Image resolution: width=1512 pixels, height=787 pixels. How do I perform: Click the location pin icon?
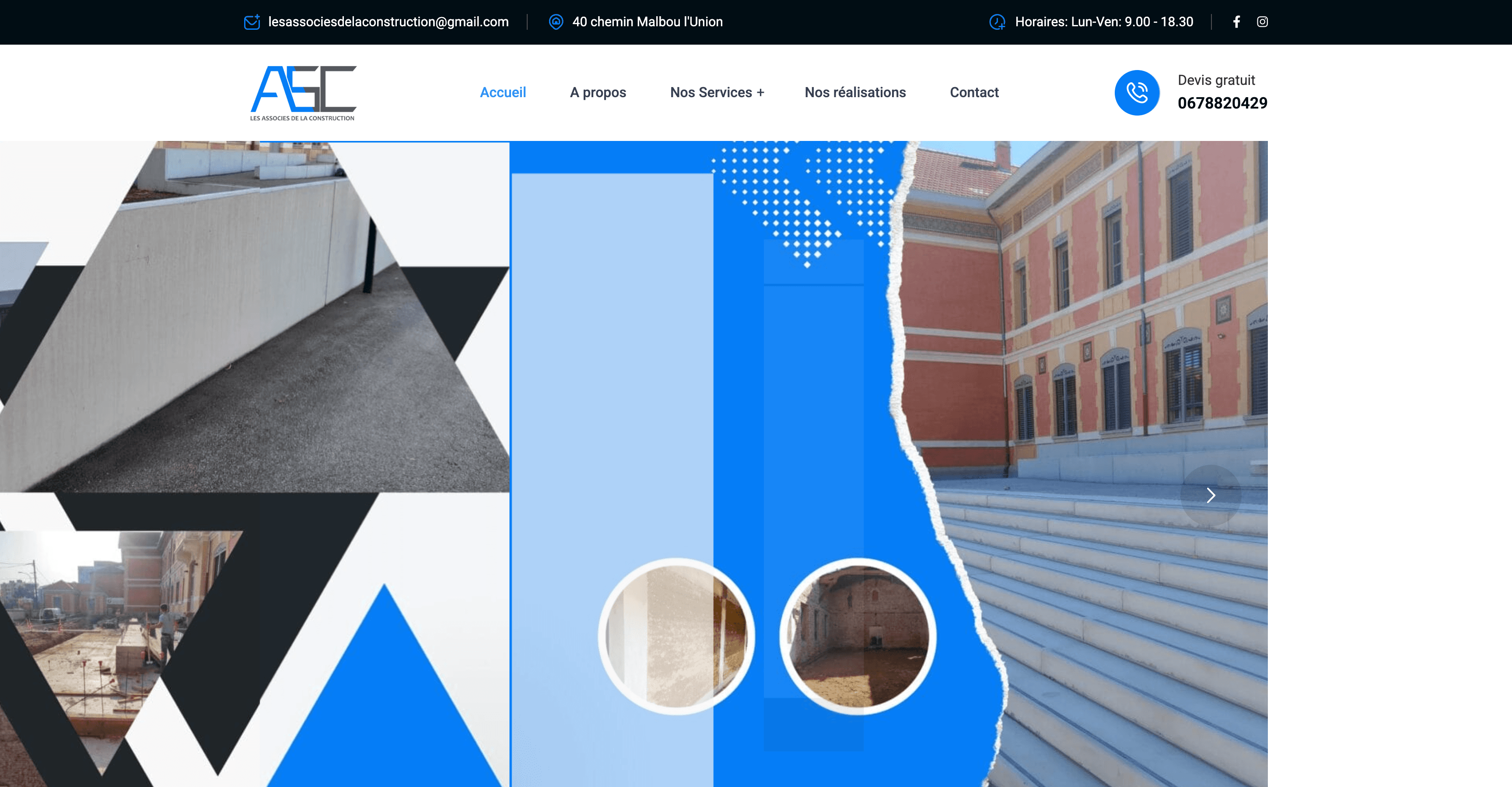coord(556,22)
